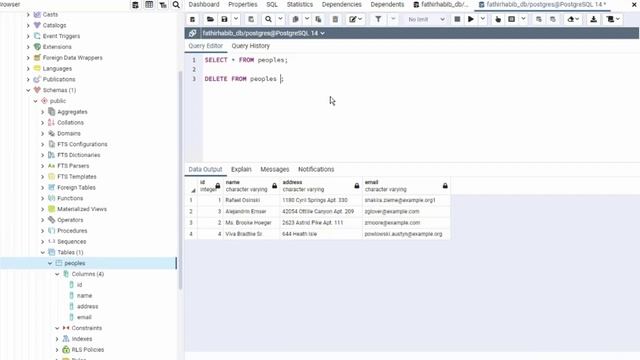Image resolution: width=640 pixels, height=360 pixels.
Task: Collapse the Columns (4) node
Action: tap(57, 274)
